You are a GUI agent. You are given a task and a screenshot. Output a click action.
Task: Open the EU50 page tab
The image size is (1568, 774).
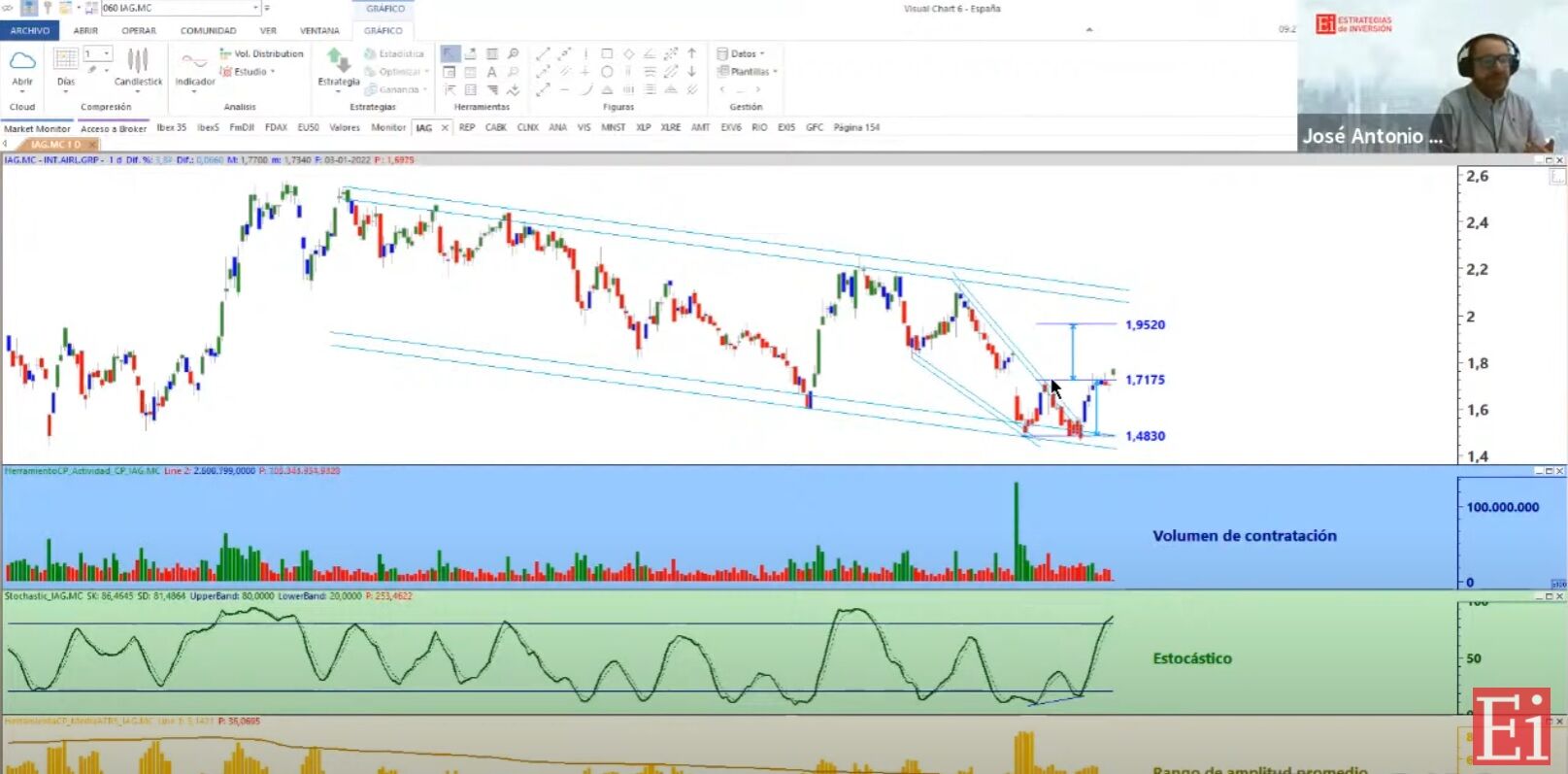tap(309, 127)
